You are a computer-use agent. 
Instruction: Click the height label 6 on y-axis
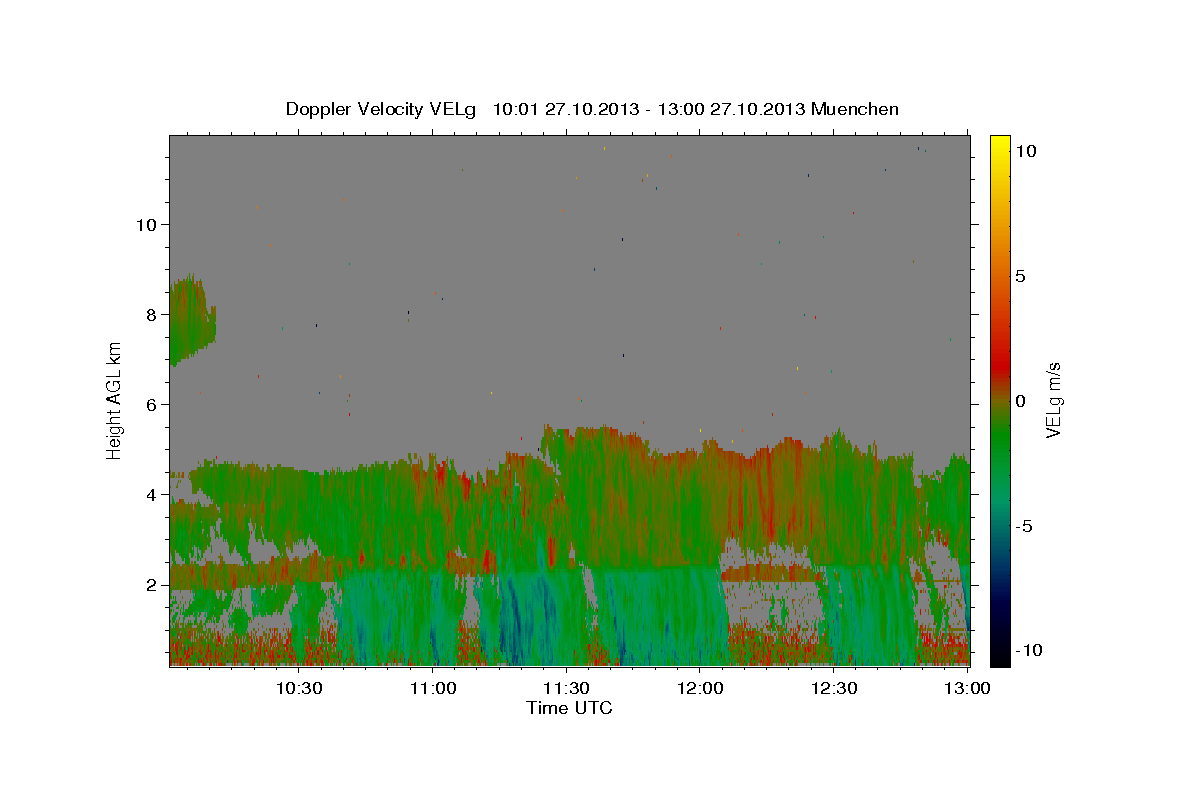[x=151, y=404]
